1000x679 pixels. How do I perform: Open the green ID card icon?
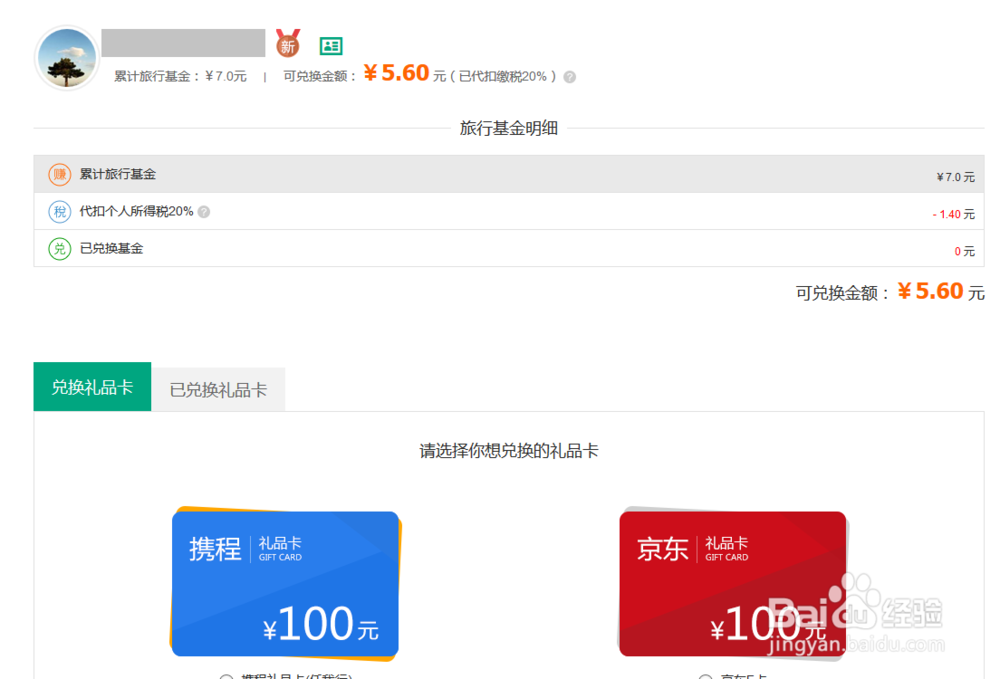pyautogui.click(x=331, y=46)
